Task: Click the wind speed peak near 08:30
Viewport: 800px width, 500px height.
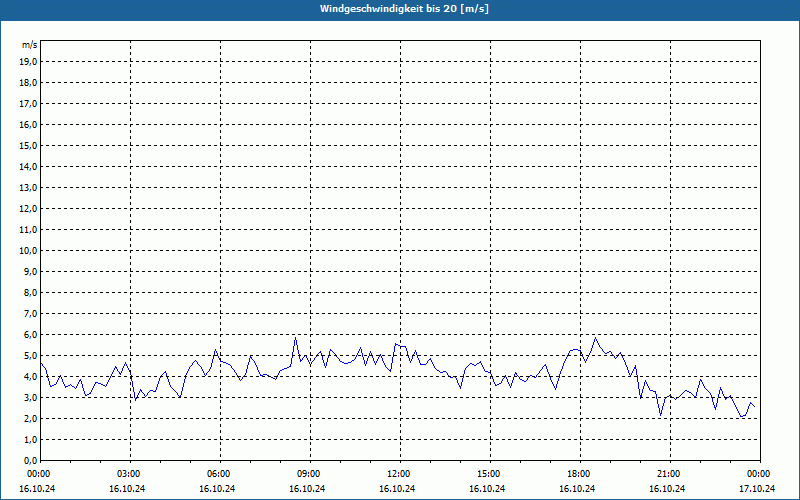Action: click(x=295, y=338)
